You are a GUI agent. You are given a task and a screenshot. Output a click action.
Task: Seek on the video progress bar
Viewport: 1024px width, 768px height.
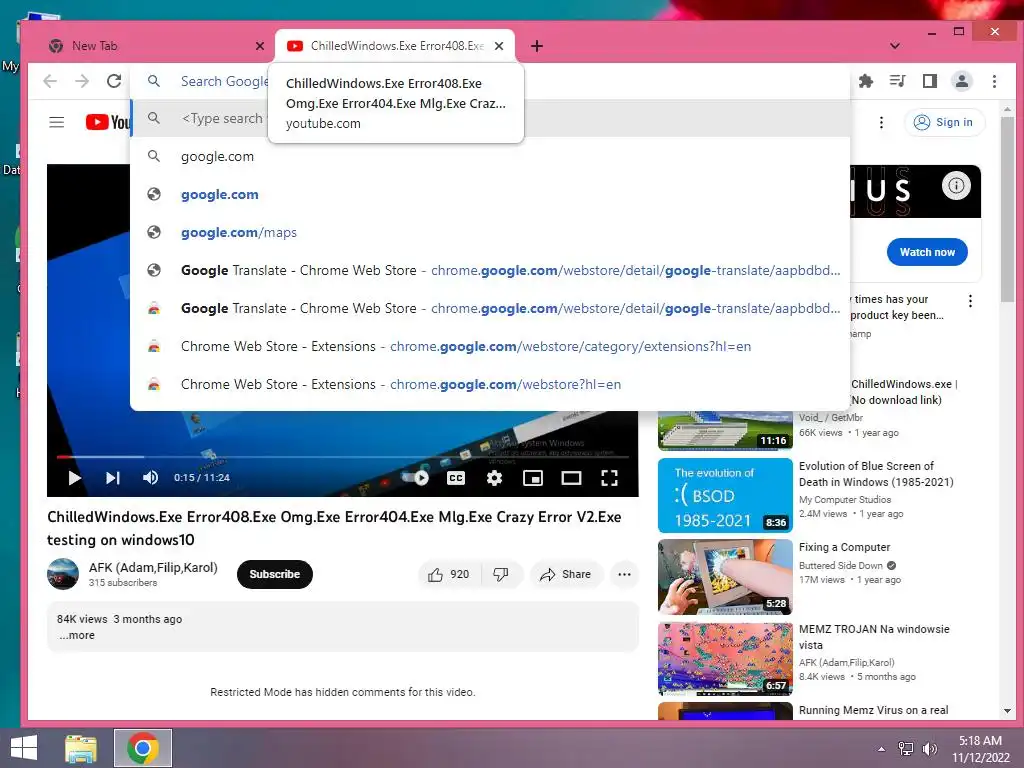point(343,456)
